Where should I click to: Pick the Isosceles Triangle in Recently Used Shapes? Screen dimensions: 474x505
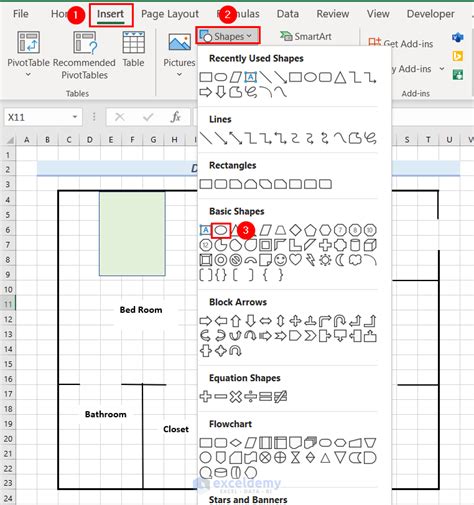340,77
